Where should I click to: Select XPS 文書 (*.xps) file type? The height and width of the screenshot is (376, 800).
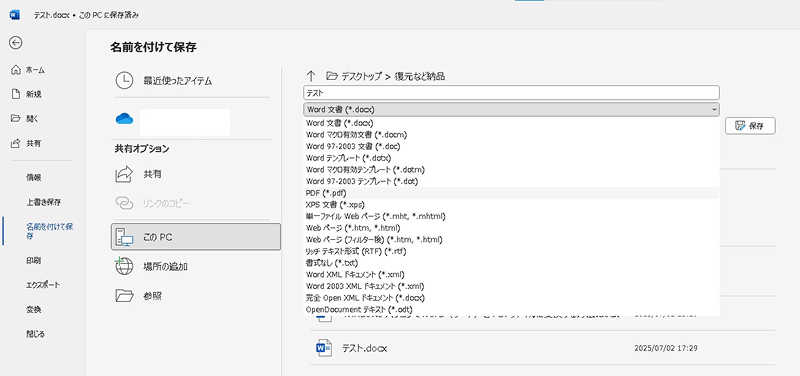pos(511,205)
